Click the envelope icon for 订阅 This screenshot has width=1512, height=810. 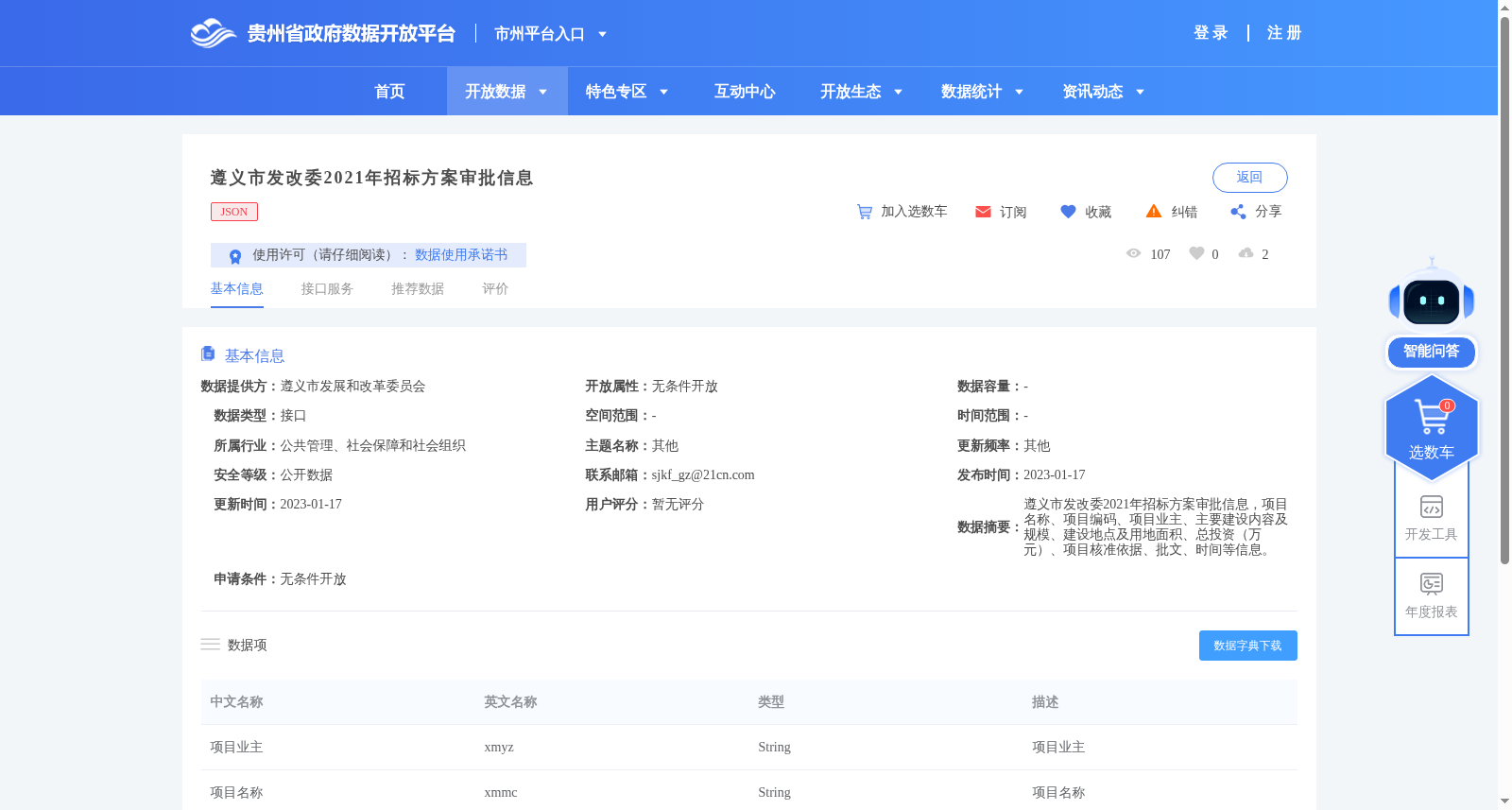(983, 212)
